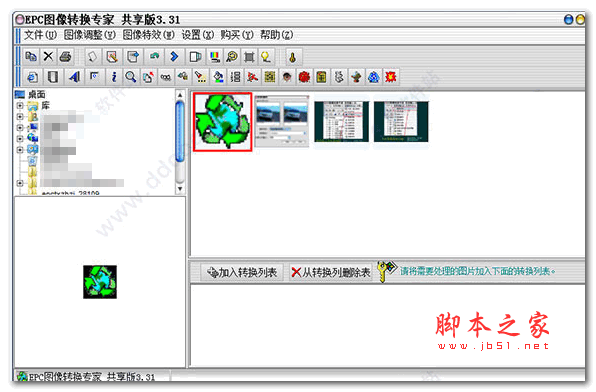
Task: Click the paint bucket fill icon
Action: [x=218, y=77]
